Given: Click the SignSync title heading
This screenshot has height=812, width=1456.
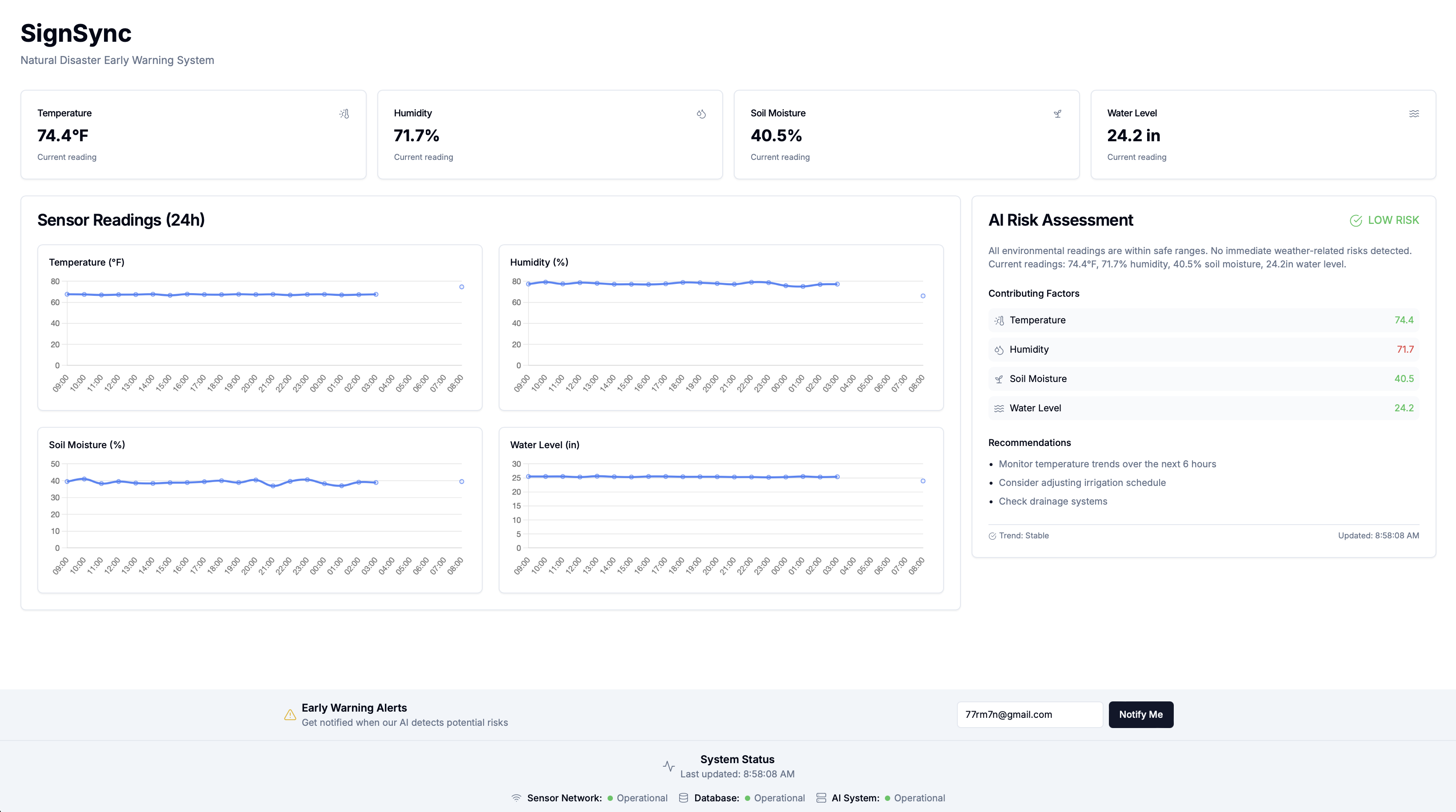Looking at the screenshot, I should tap(76, 33).
